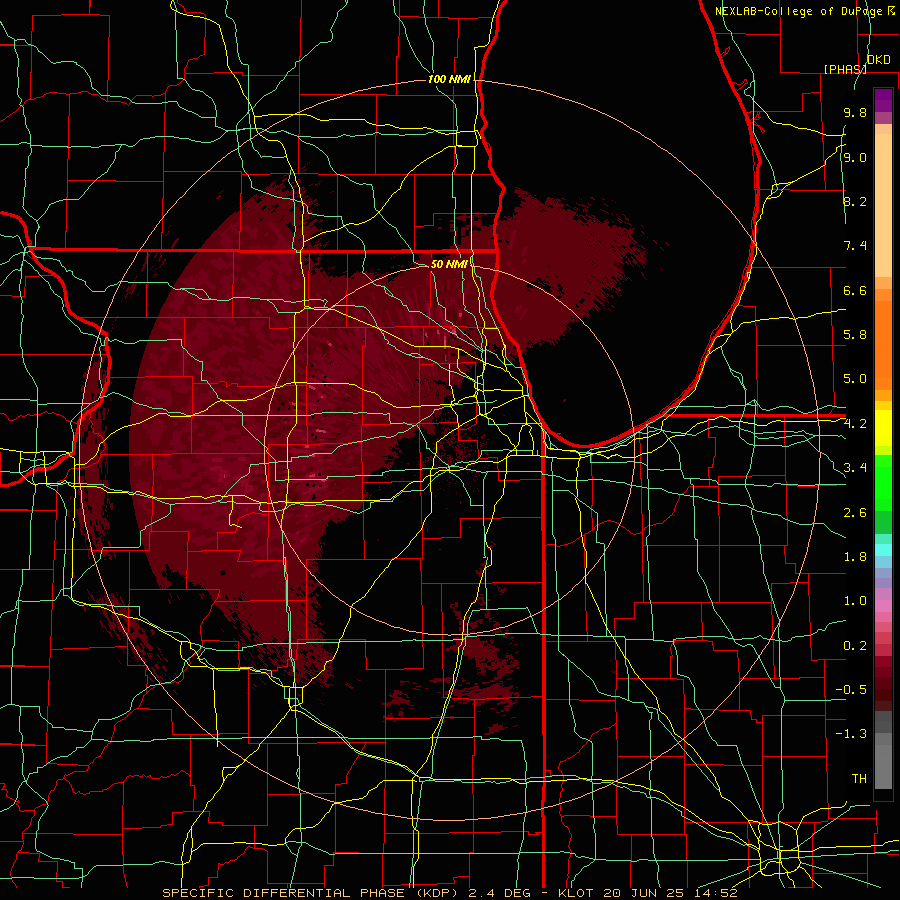The height and width of the screenshot is (900, 900).
Task: Click the "[PHAS]" legend header
Action: 845,69
